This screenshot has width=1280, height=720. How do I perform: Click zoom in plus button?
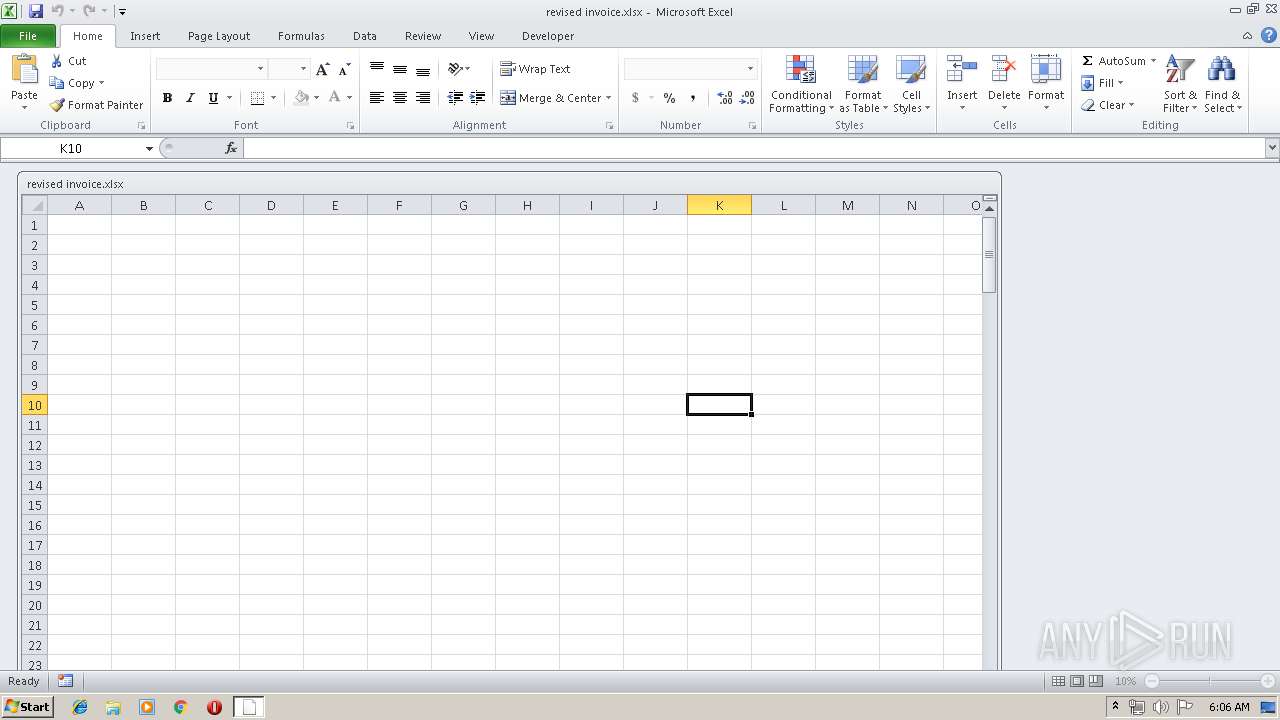(x=1268, y=681)
